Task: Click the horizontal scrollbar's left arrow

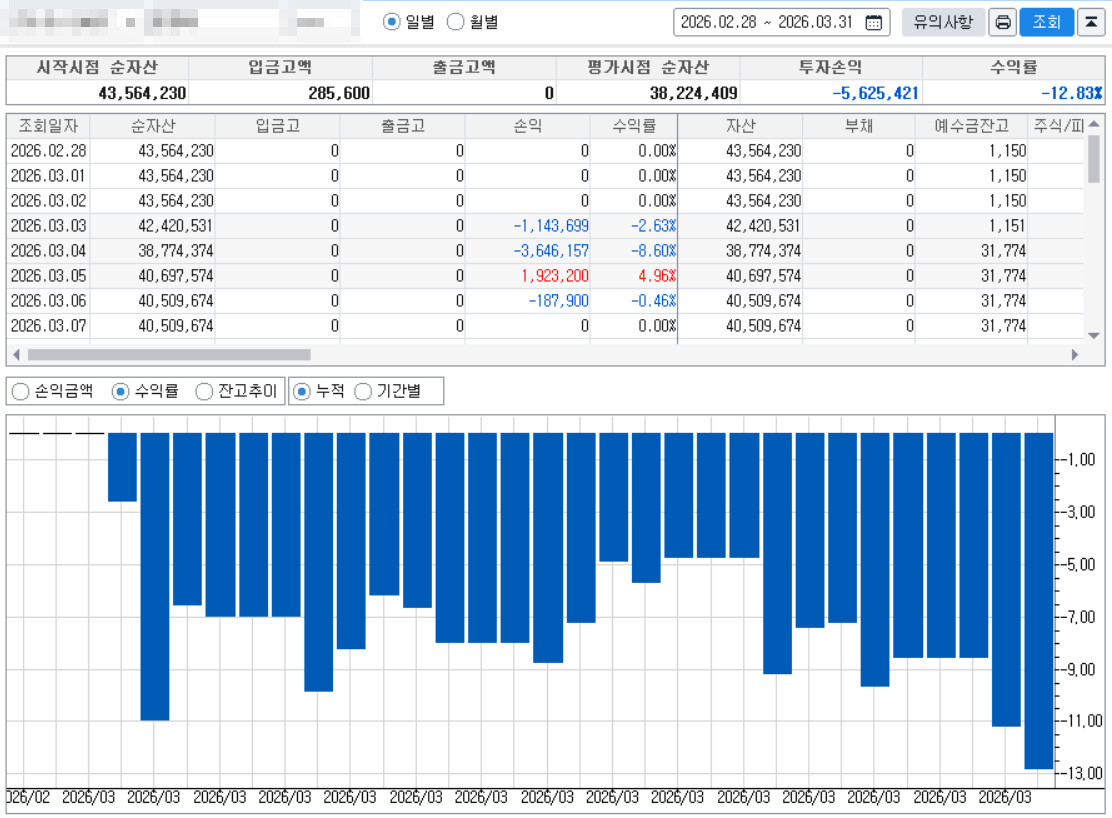Action: point(16,355)
